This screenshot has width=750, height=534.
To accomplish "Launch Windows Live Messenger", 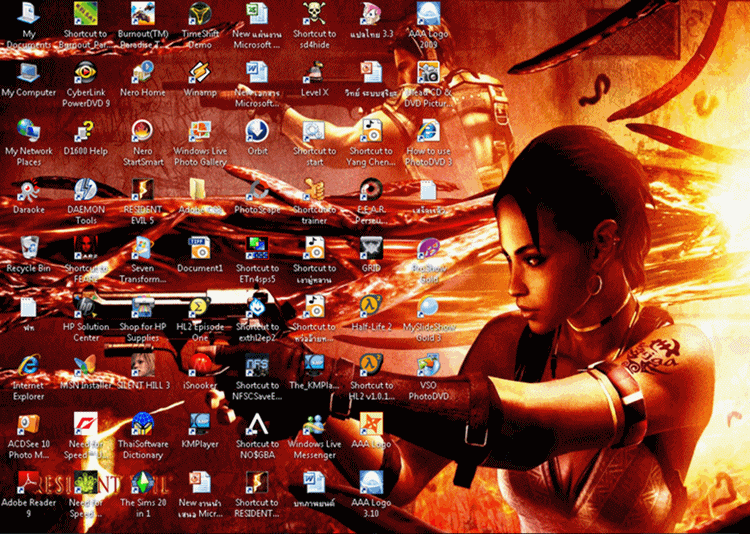I will [314, 424].
